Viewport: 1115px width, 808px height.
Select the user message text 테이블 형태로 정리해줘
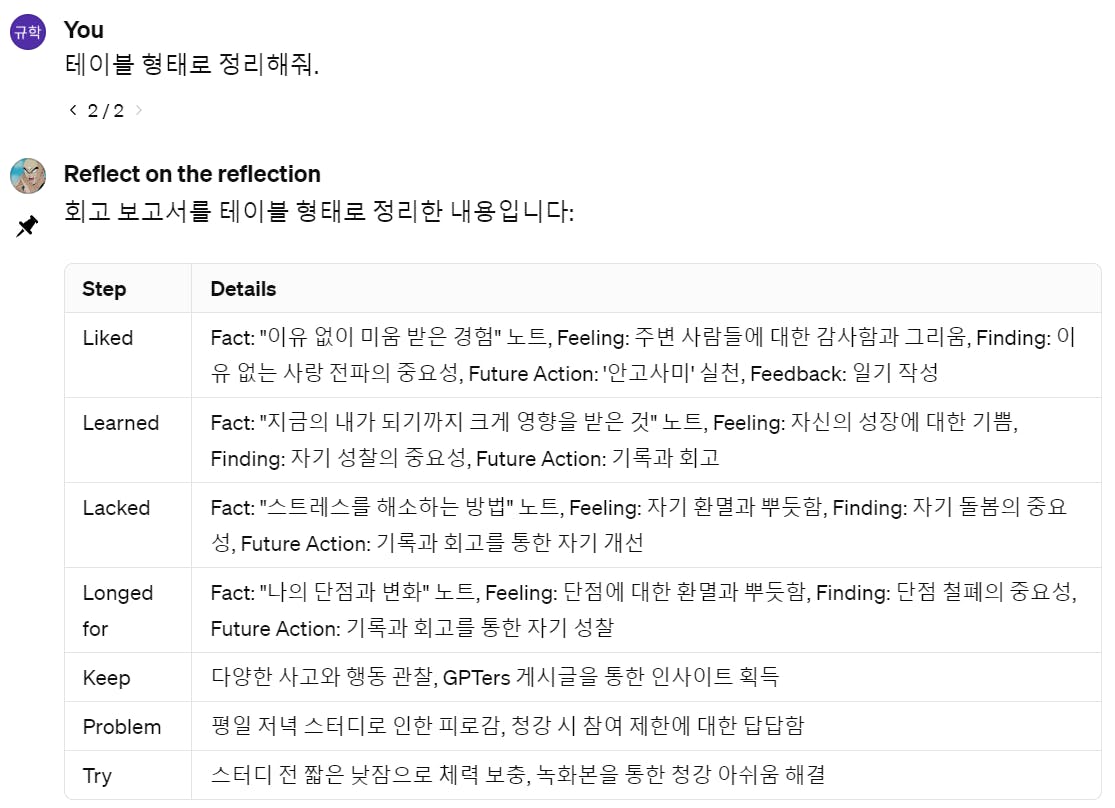coord(192,65)
